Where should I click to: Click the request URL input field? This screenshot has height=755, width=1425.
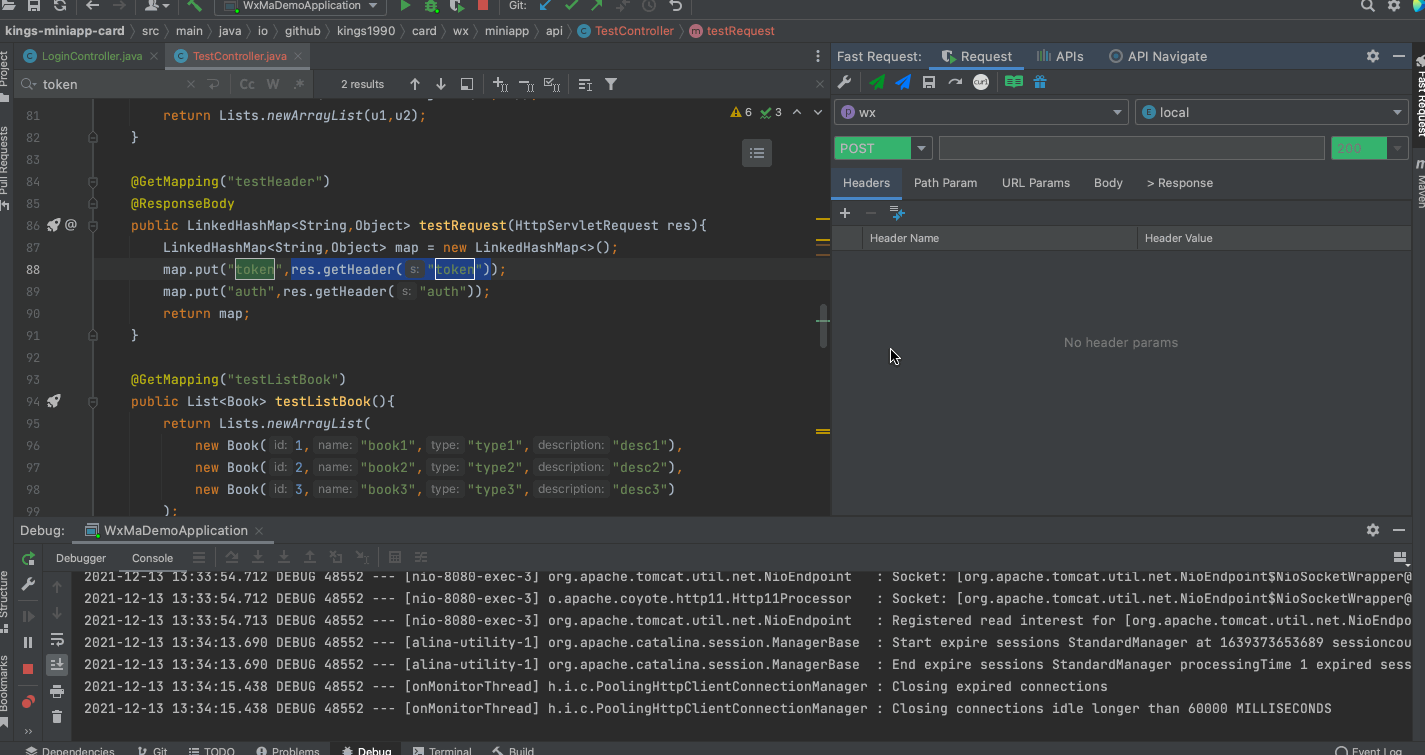tap(1130, 148)
